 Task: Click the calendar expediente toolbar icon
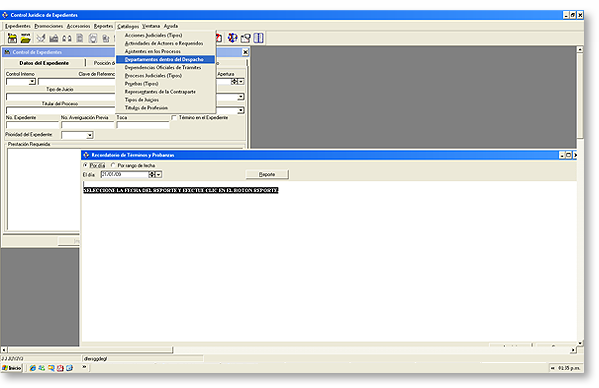coord(12,38)
